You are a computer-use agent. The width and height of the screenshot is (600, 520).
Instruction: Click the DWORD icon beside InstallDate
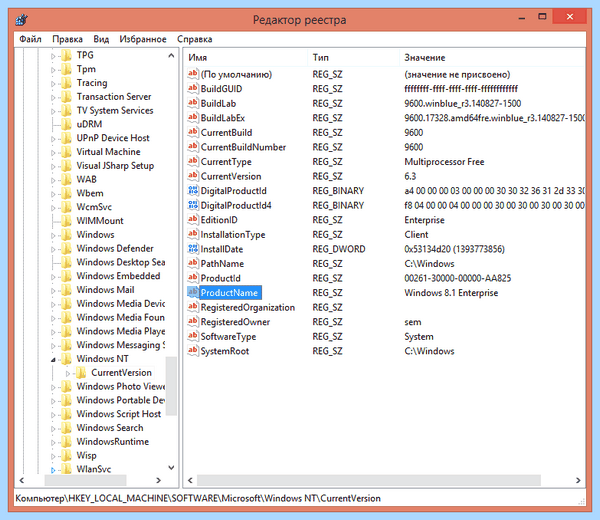pyautogui.click(x=193, y=249)
